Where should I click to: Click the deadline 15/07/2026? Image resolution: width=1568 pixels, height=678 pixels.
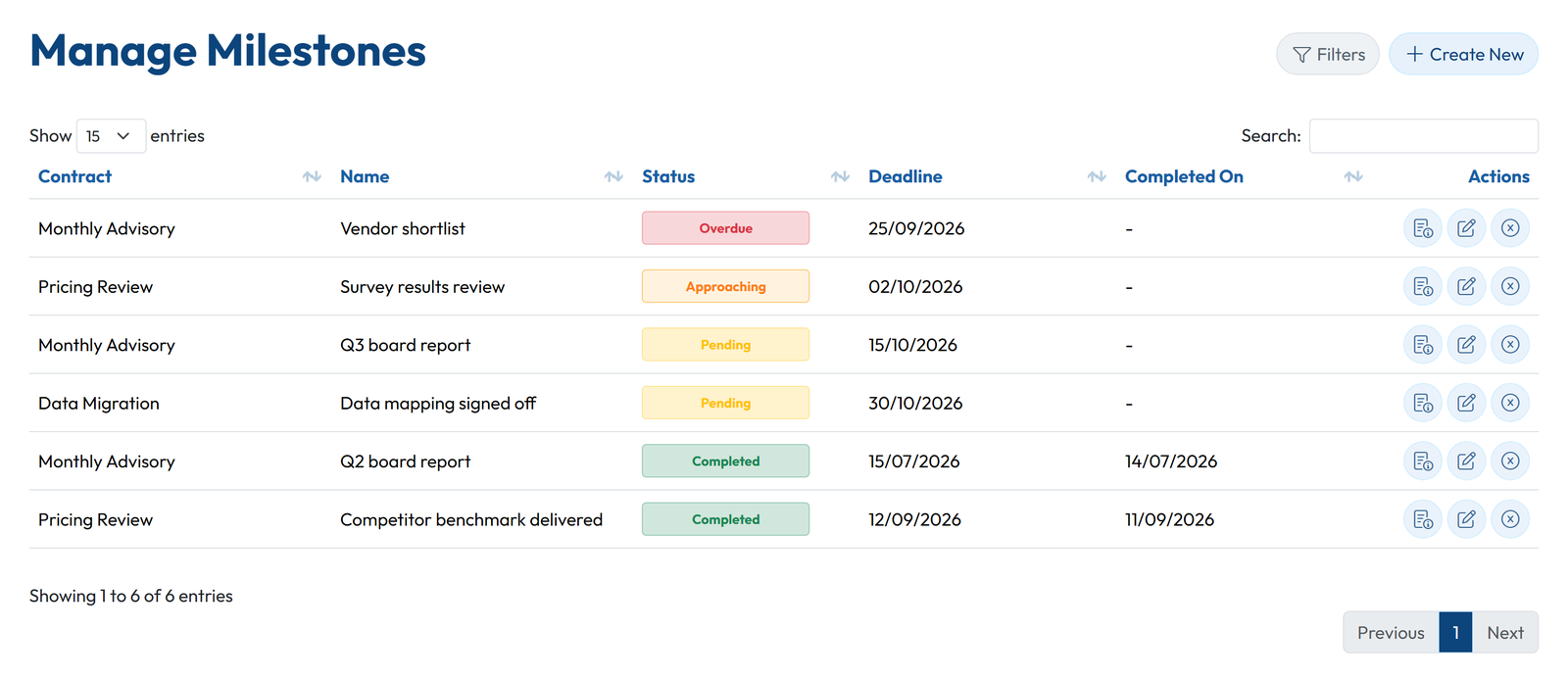click(914, 460)
